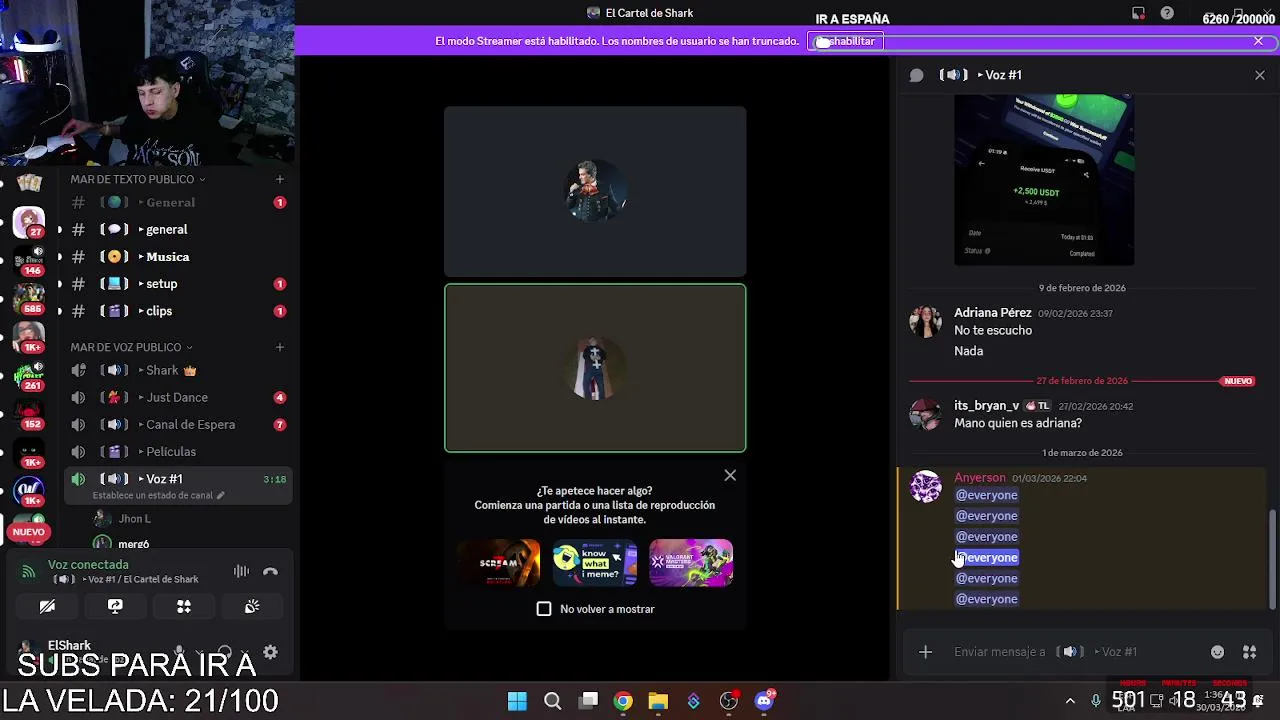Open File Explorer from taskbar
The width and height of the screenshot is (1280, 720).
point(658,701)
